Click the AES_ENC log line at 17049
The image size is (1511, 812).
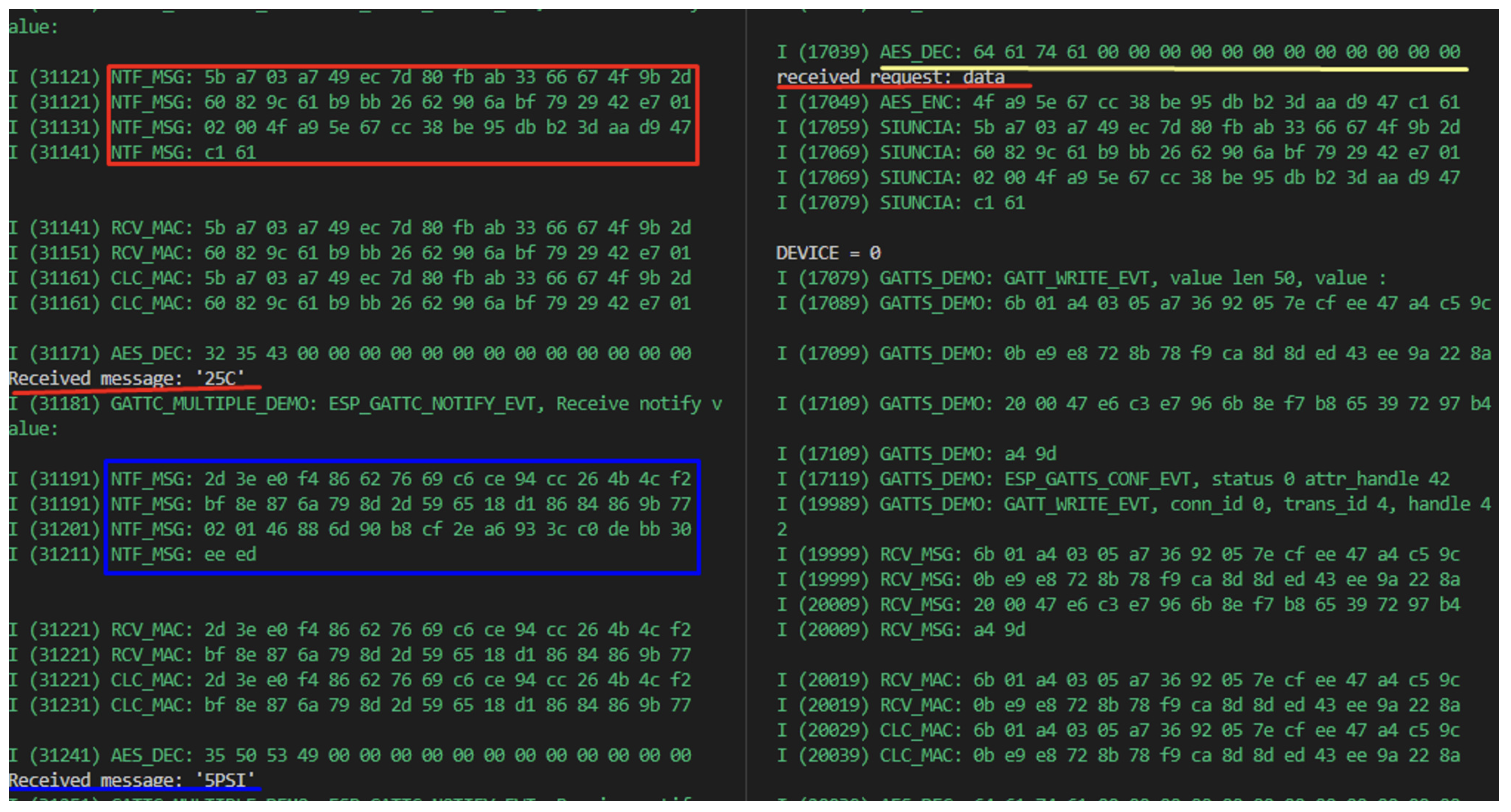[x=1118, y=102]
